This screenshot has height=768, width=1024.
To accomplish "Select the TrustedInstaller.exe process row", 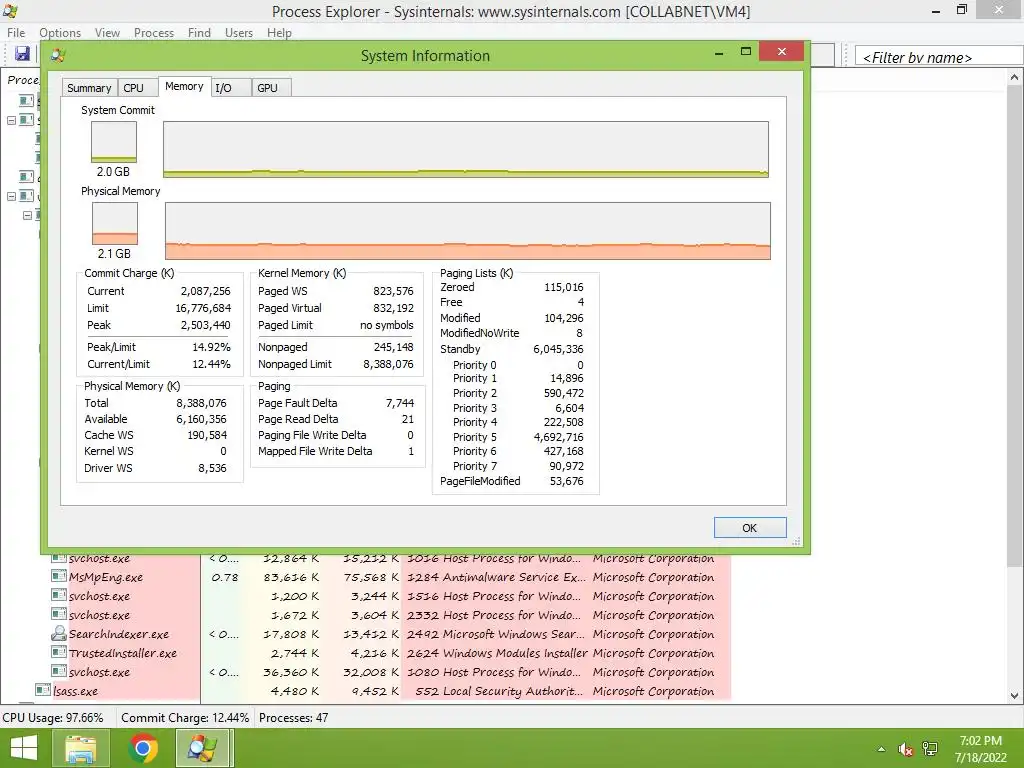I will click(x=391, y=652).
